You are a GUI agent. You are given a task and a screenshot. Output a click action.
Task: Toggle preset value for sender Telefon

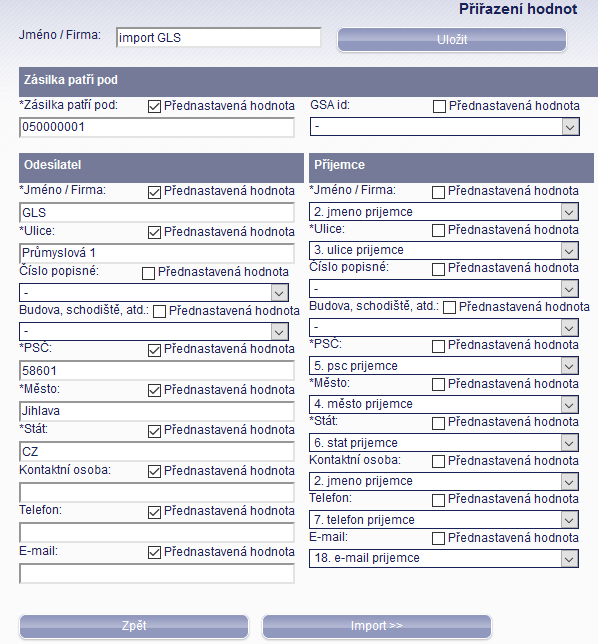[x=154, y=512]
